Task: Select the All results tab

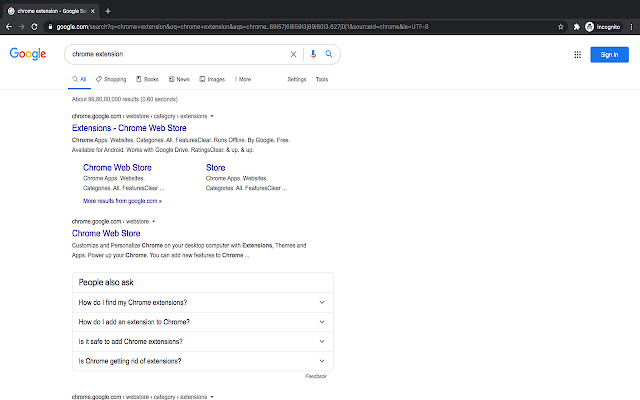Action: click(79, 79)
